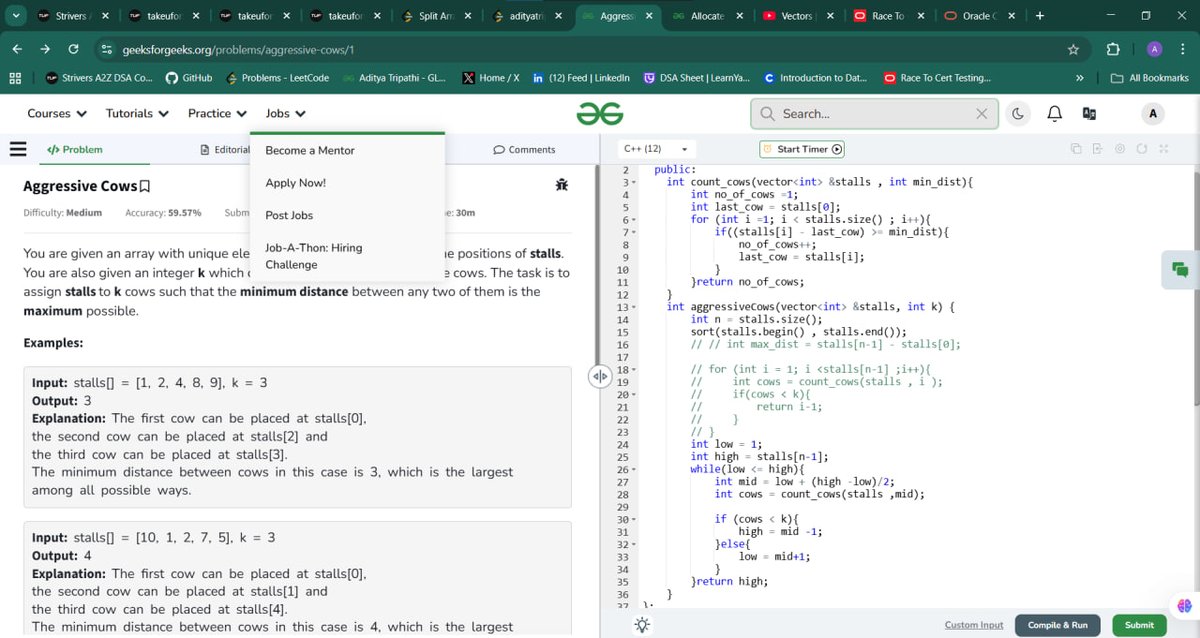Fold the aggressiveCows function at line 13
Viewport: 1200px width, 638px height.
(633, 307)
